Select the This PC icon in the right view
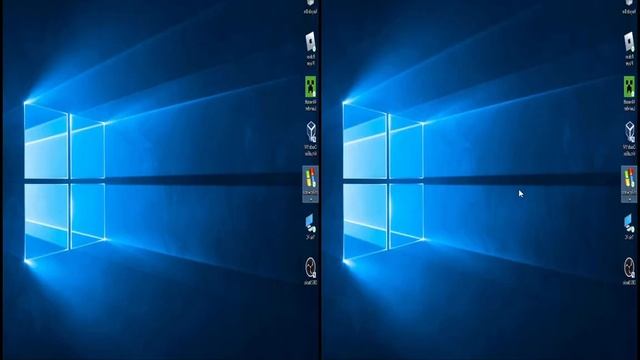This screenshot has height=360, width=640. point(629,223)
